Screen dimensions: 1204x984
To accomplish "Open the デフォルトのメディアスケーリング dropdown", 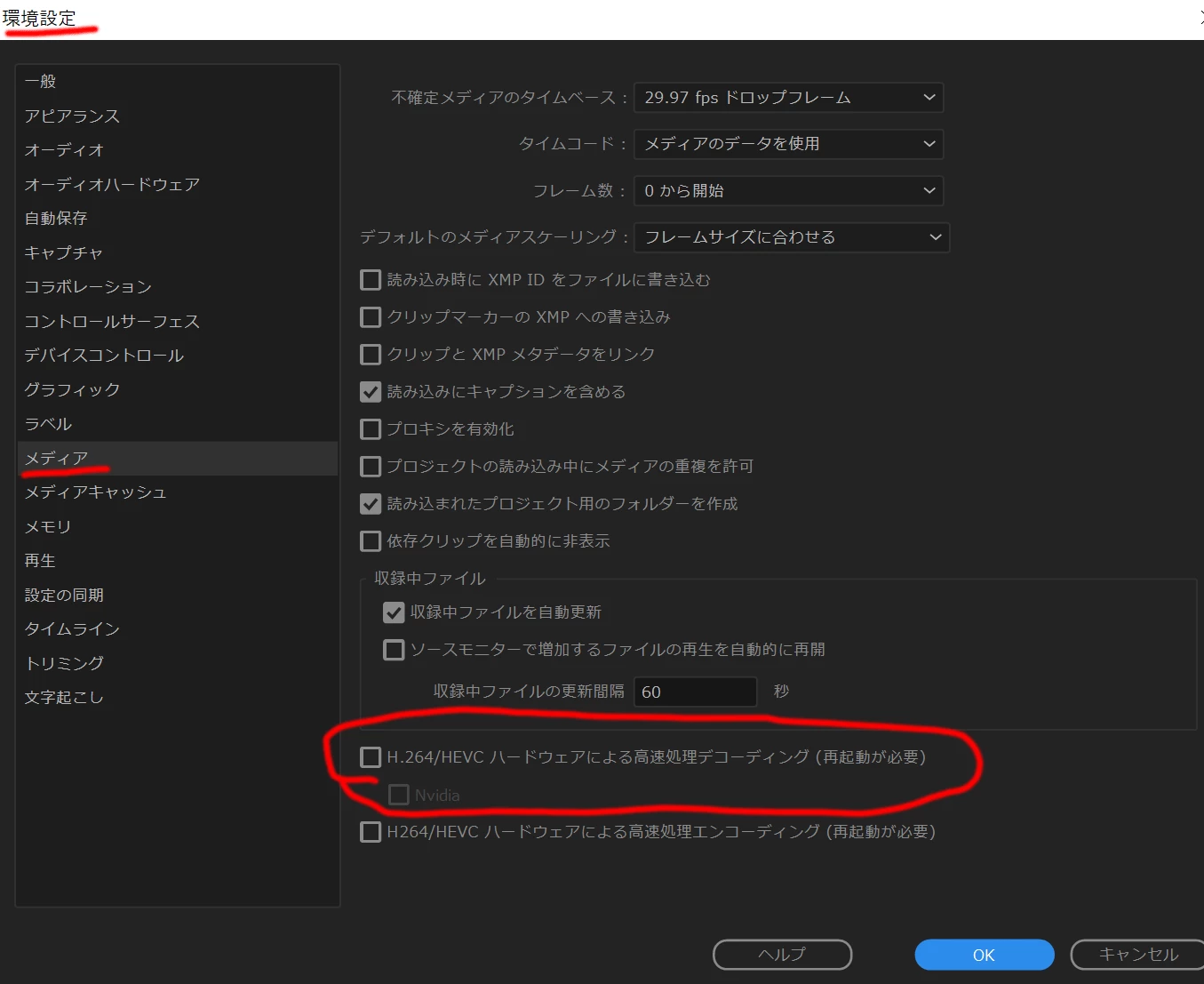I will click(792, 237).
